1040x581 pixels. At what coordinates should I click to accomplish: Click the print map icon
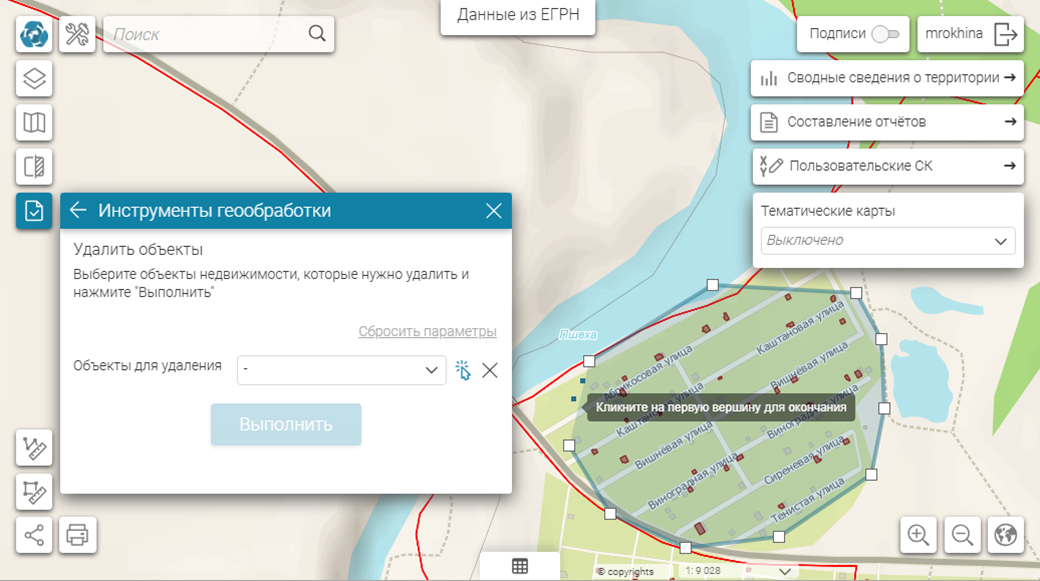78,535
